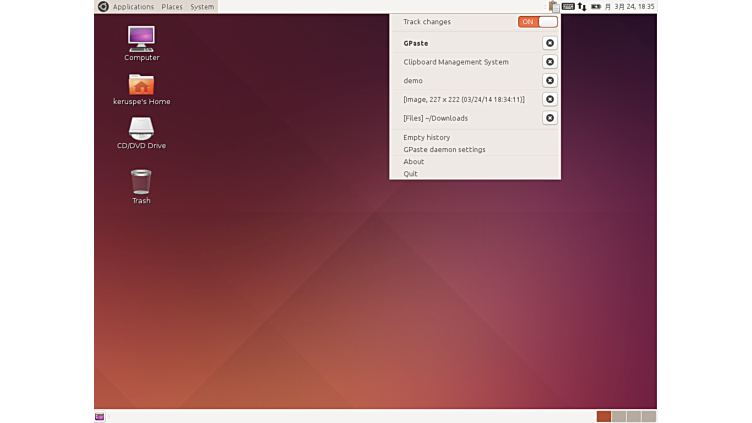
Task: Click the show desktop button in the bottom panel
Action: [99, 416]
